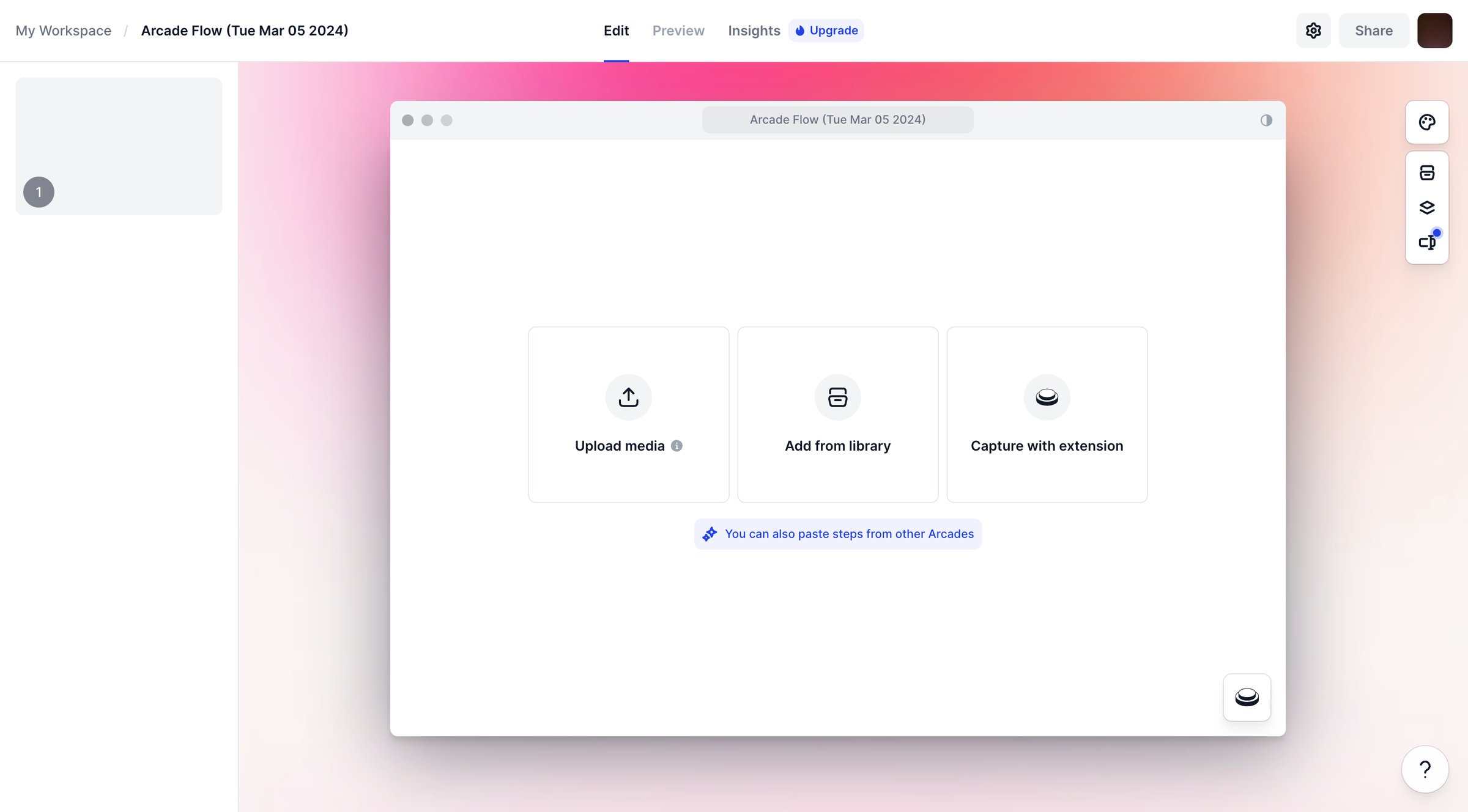
Task: Open the layers stack icon in sidebar
Action: pos(1426,208)
